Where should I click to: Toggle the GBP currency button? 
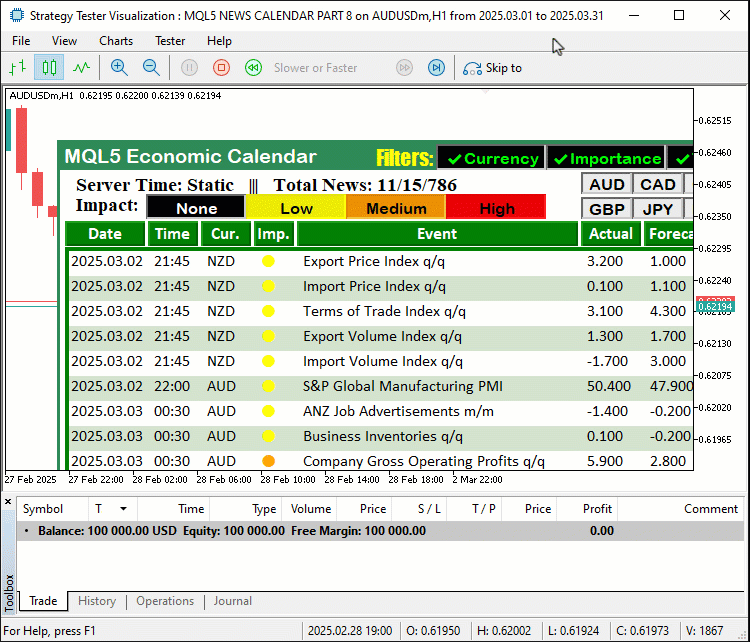pyautogui.click(x=607, y=209)
